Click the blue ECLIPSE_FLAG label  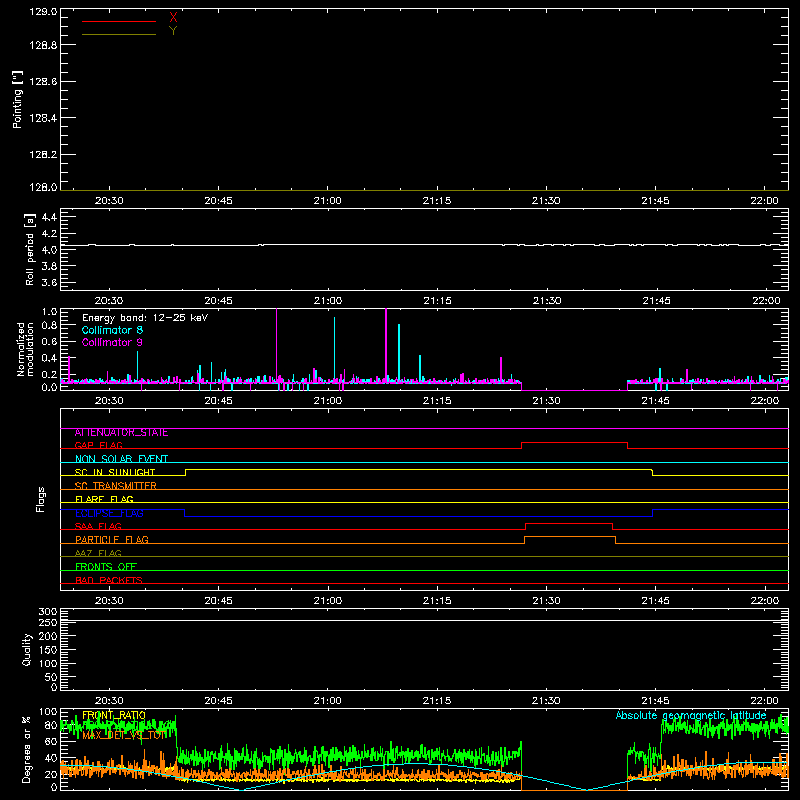click(109, 513)
